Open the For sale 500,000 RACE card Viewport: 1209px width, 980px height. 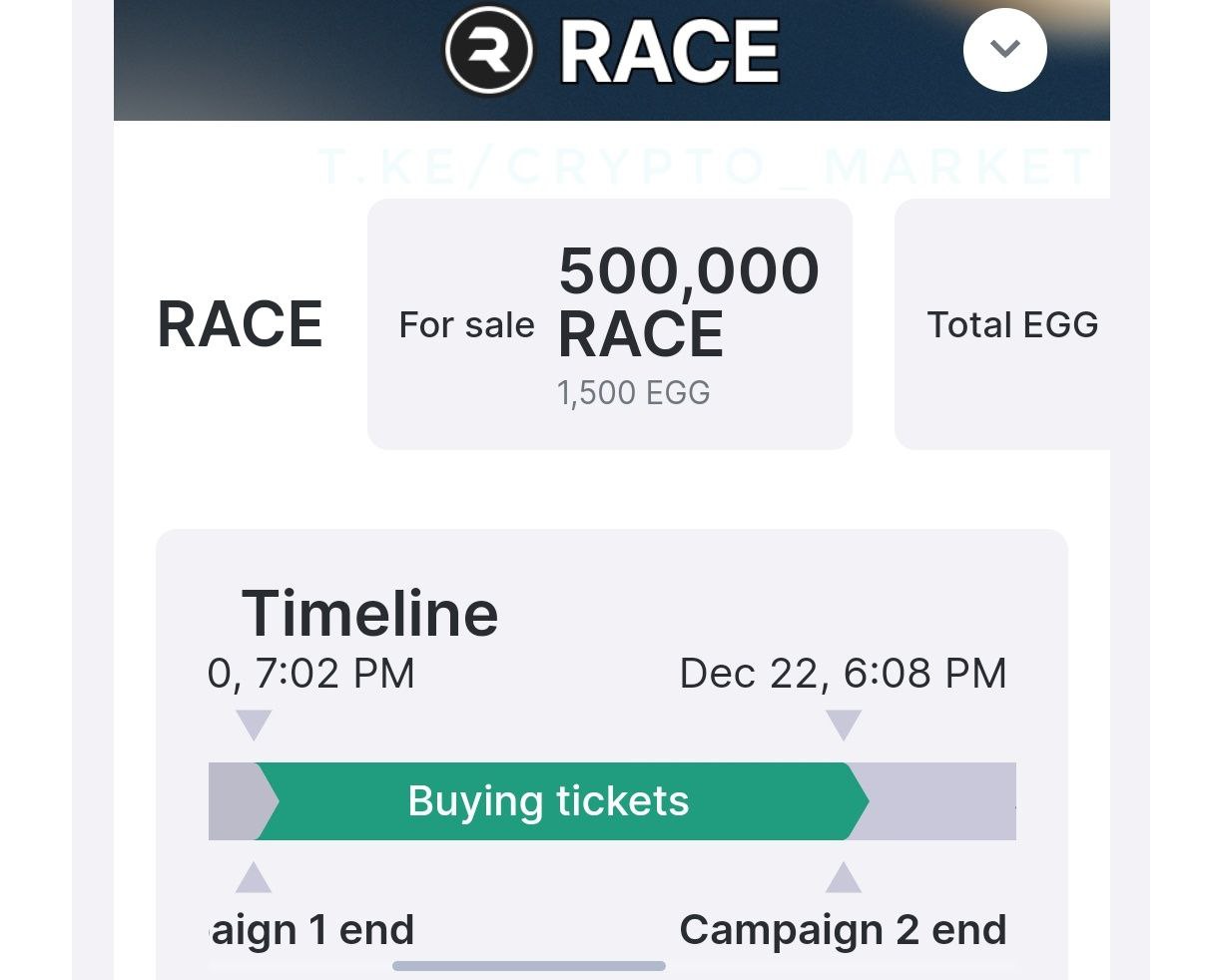tap(610, 324)
